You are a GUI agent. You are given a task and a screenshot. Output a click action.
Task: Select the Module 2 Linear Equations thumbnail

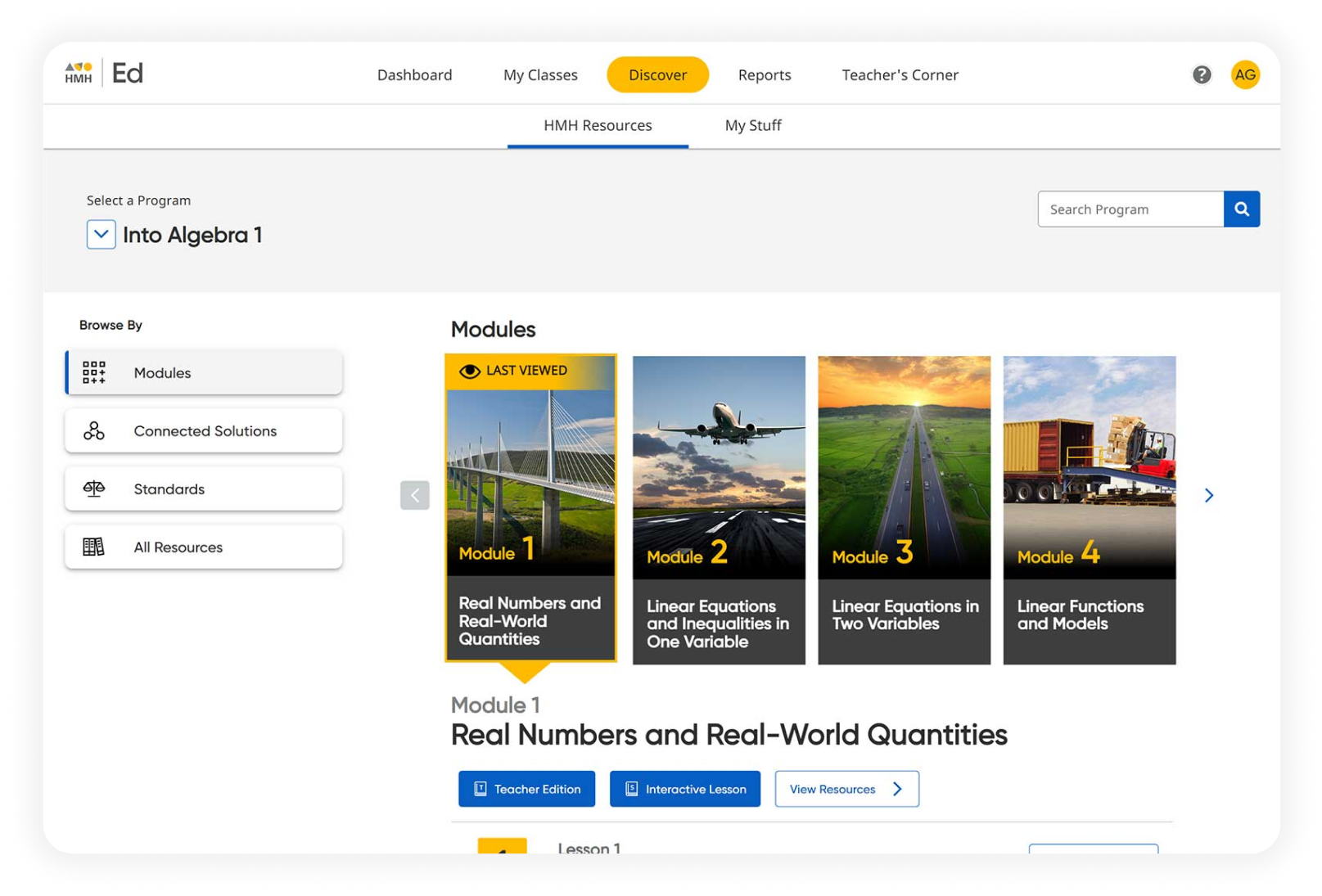pos(719,507)
